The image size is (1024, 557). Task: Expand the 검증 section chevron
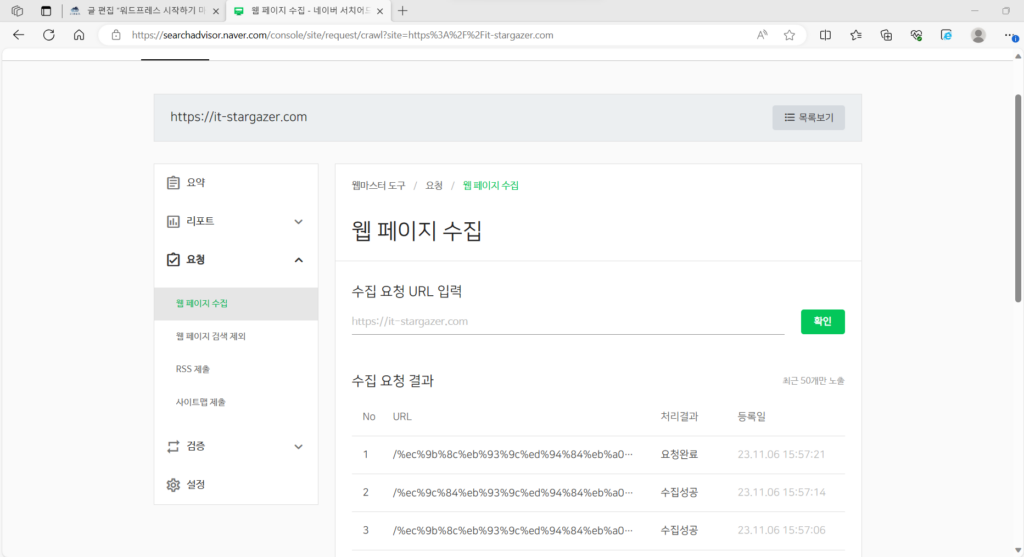[x=298, y=447]
